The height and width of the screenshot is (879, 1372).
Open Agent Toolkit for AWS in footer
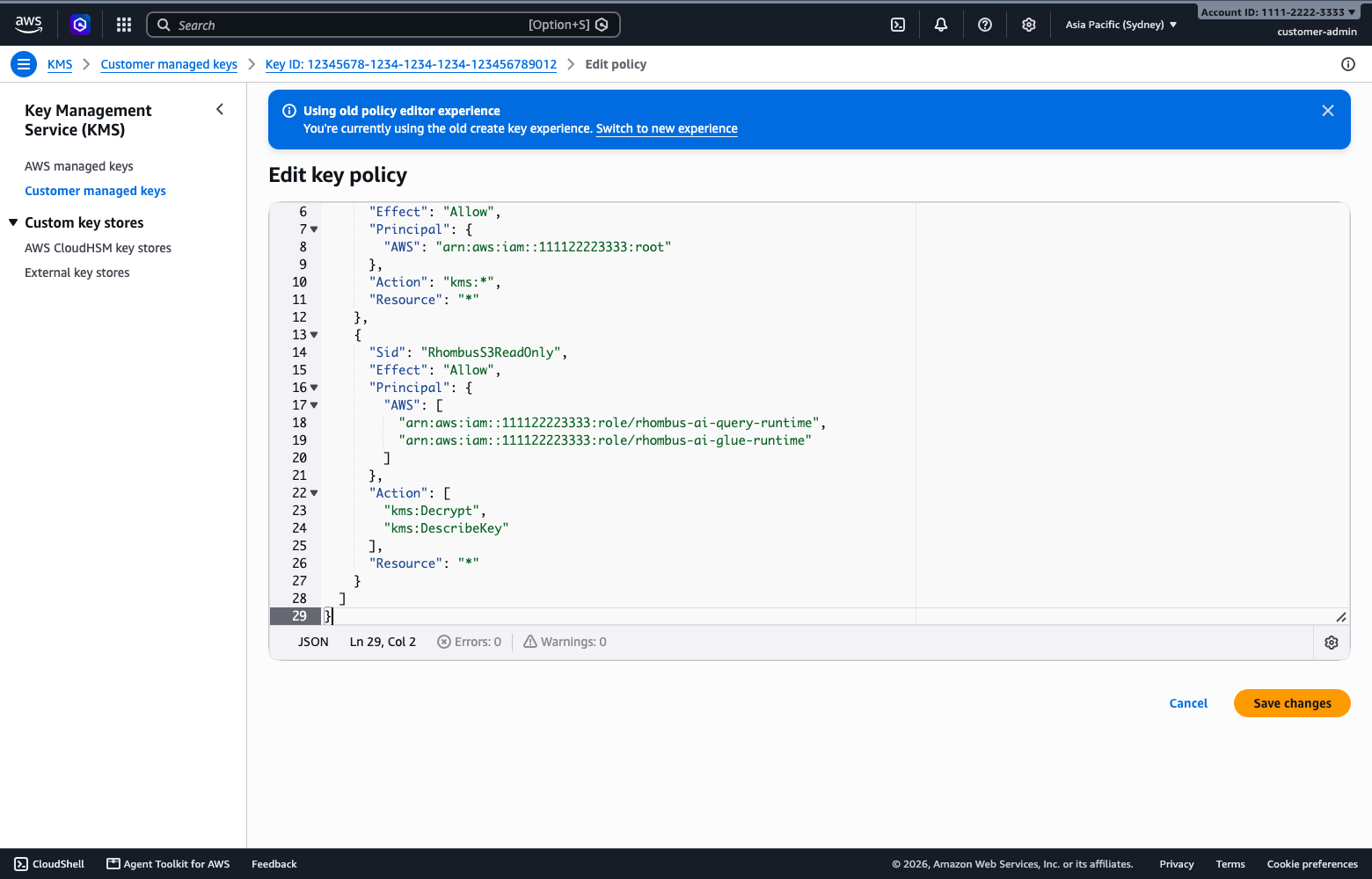coord(168,864)
